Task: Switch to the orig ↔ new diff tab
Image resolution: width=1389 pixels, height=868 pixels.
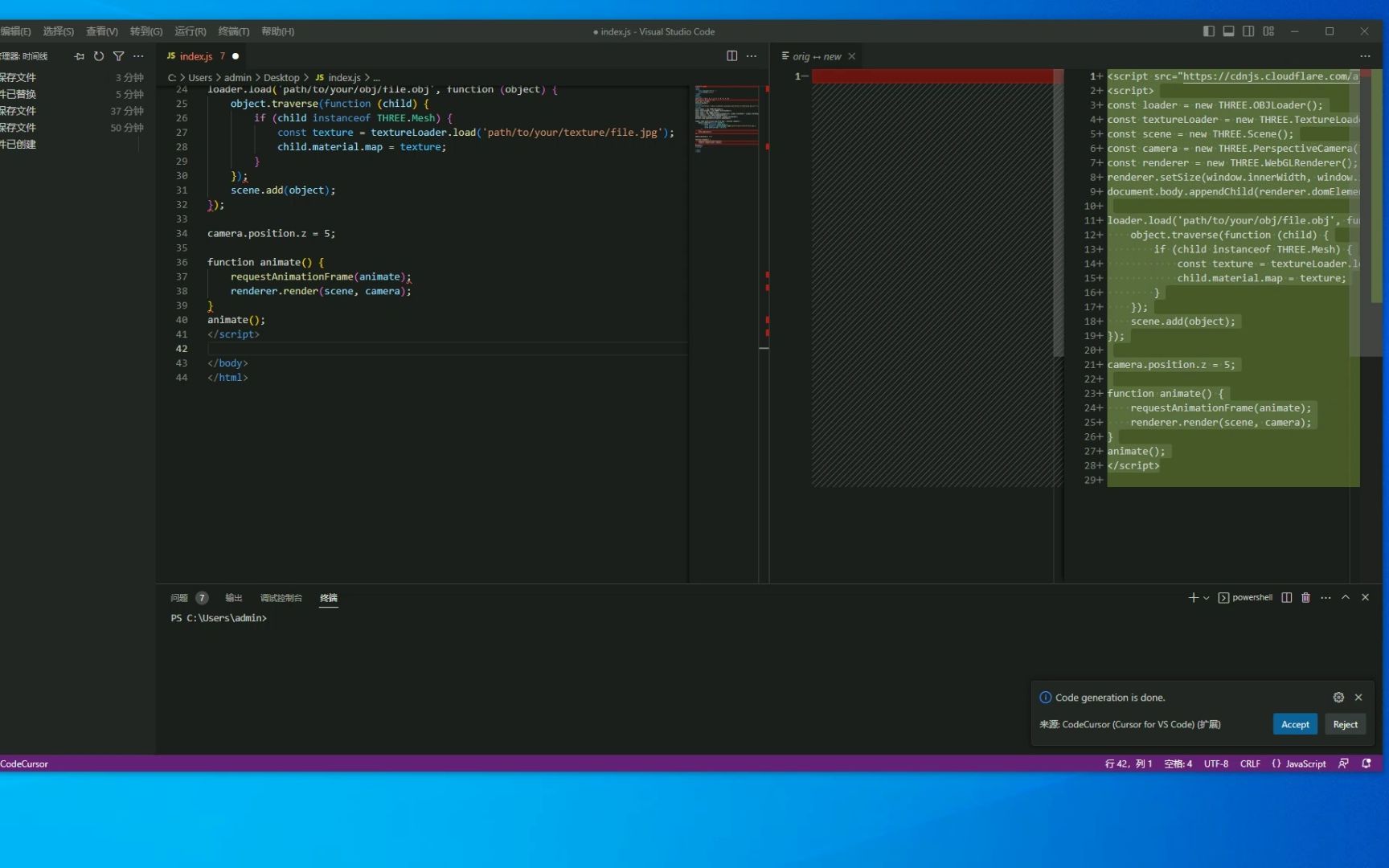Action: [817, 56]
